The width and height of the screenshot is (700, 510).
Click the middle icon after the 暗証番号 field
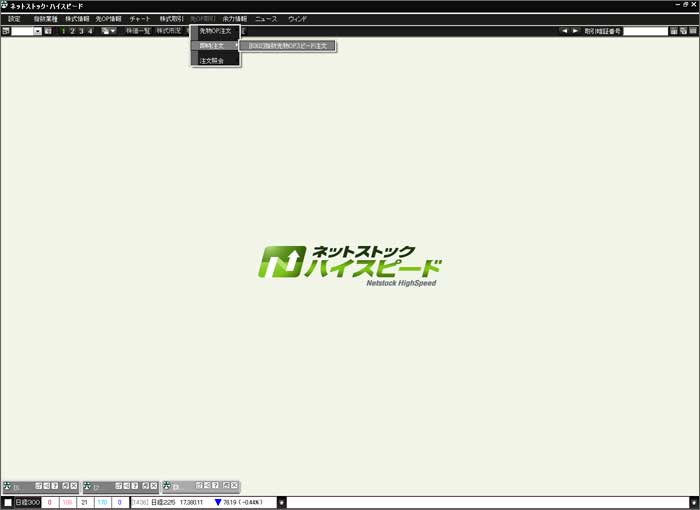[683, 31]
